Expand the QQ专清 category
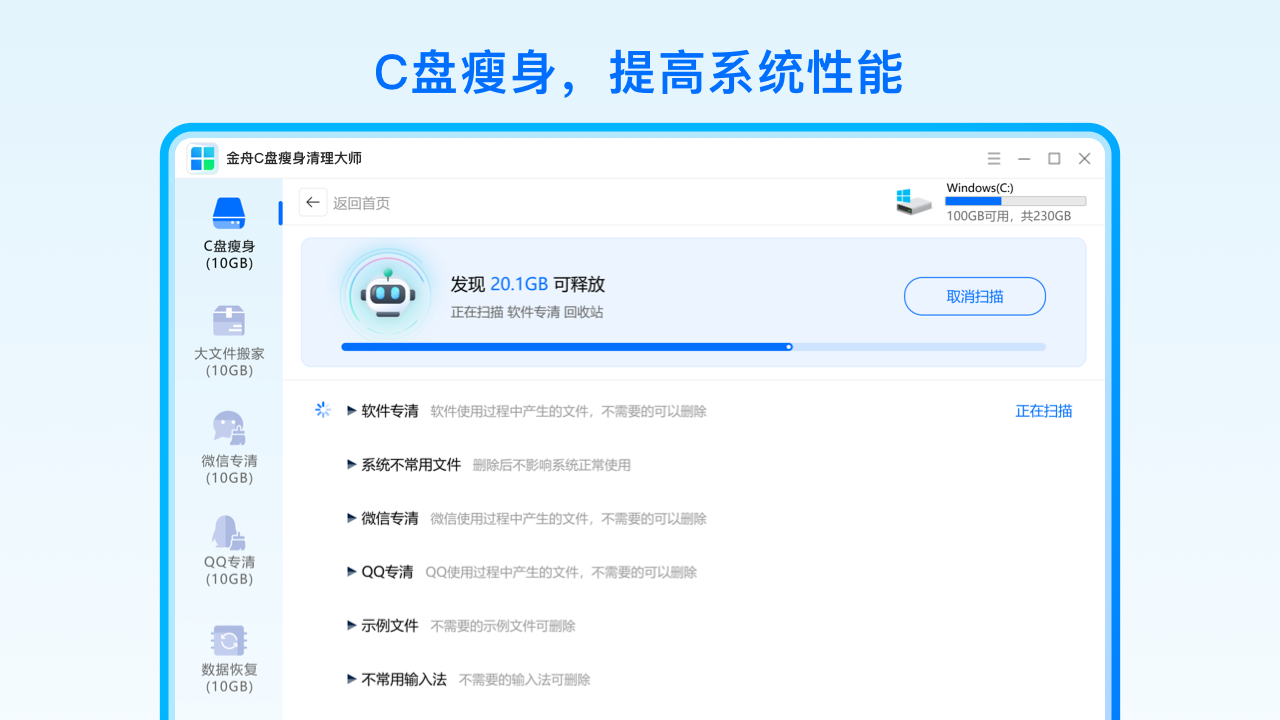This screenshot has height=720, width=1280. (x=379, y=572)
